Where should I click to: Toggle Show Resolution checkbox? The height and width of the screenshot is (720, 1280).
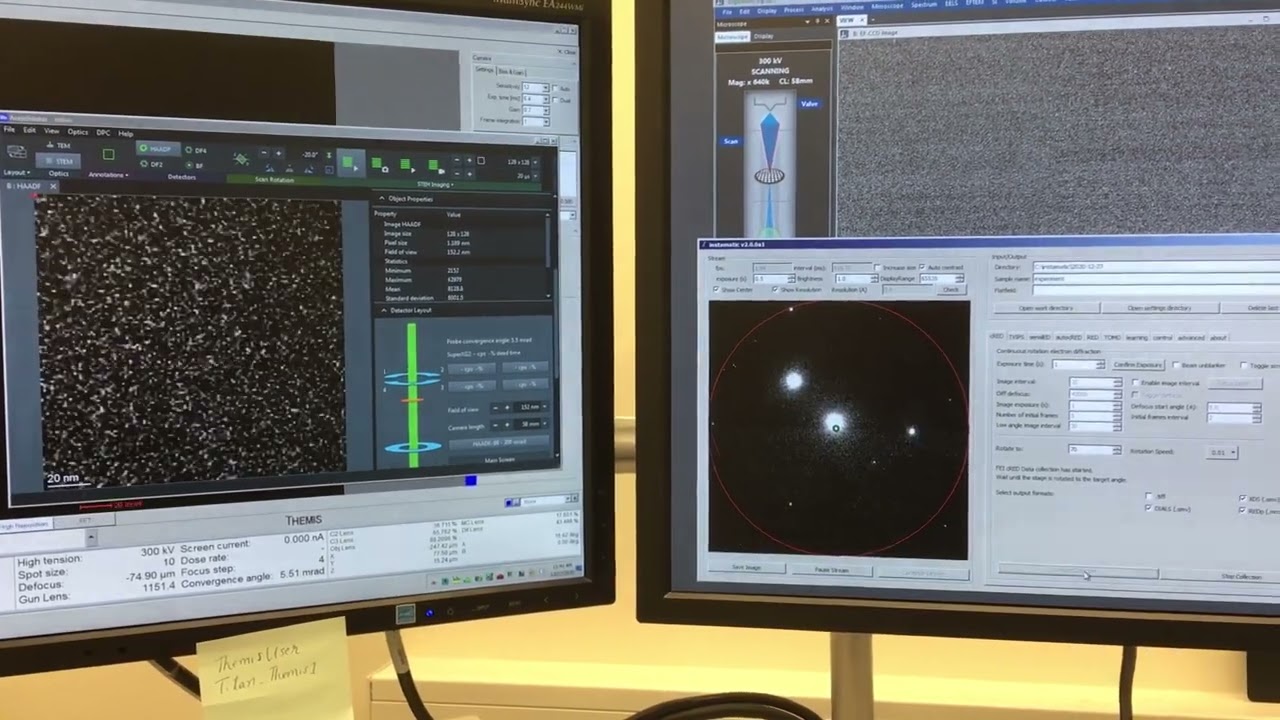[775, 289]
